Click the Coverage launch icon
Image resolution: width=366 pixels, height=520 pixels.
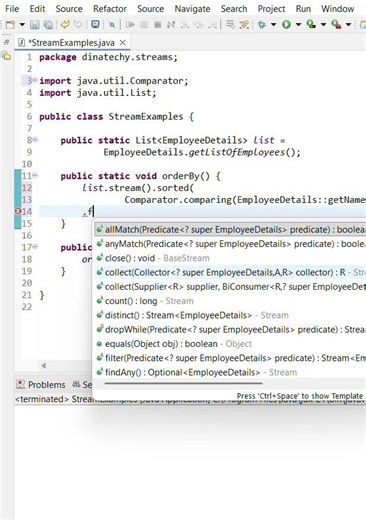coord(311,24)
